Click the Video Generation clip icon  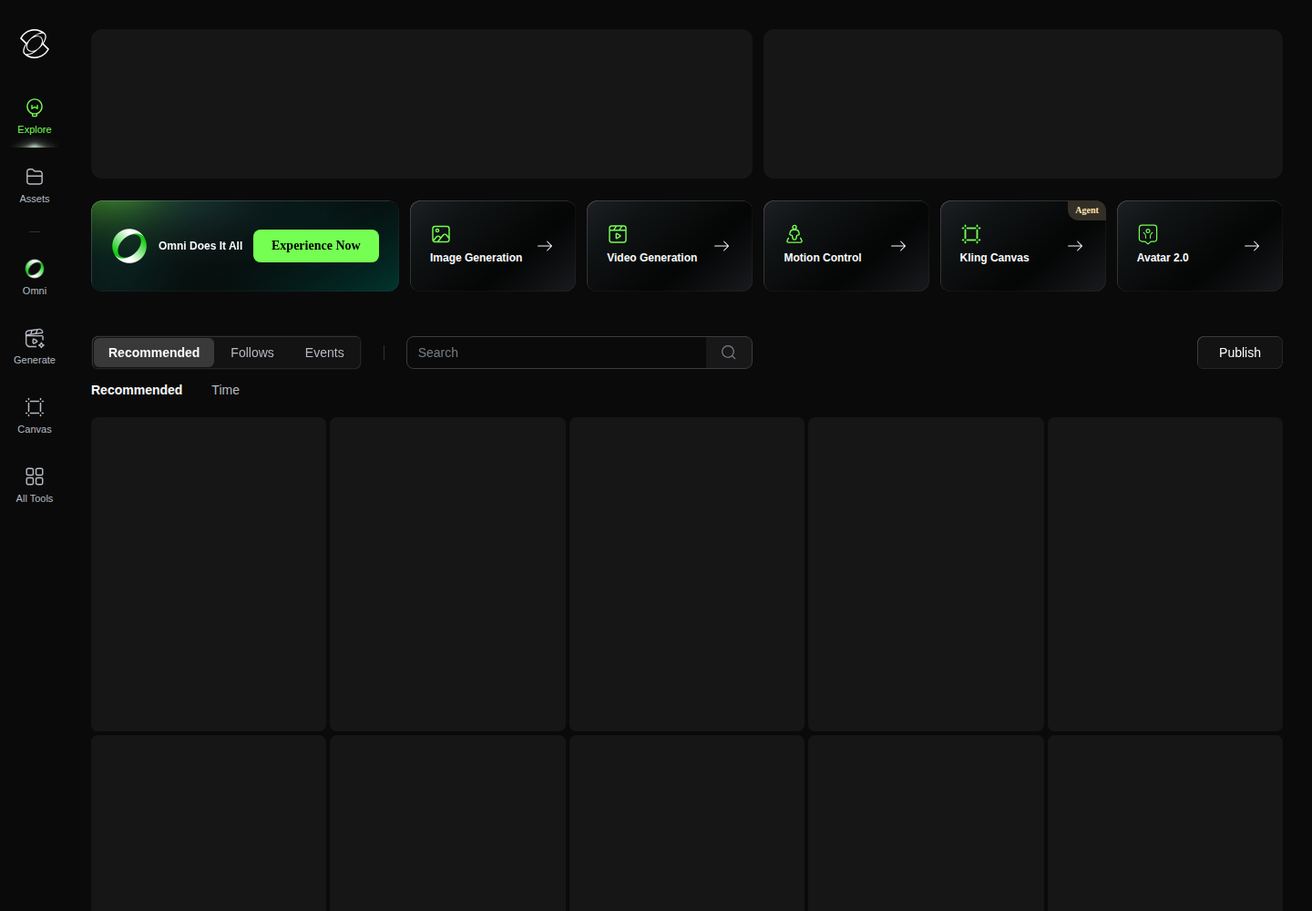tap(618, 234)
